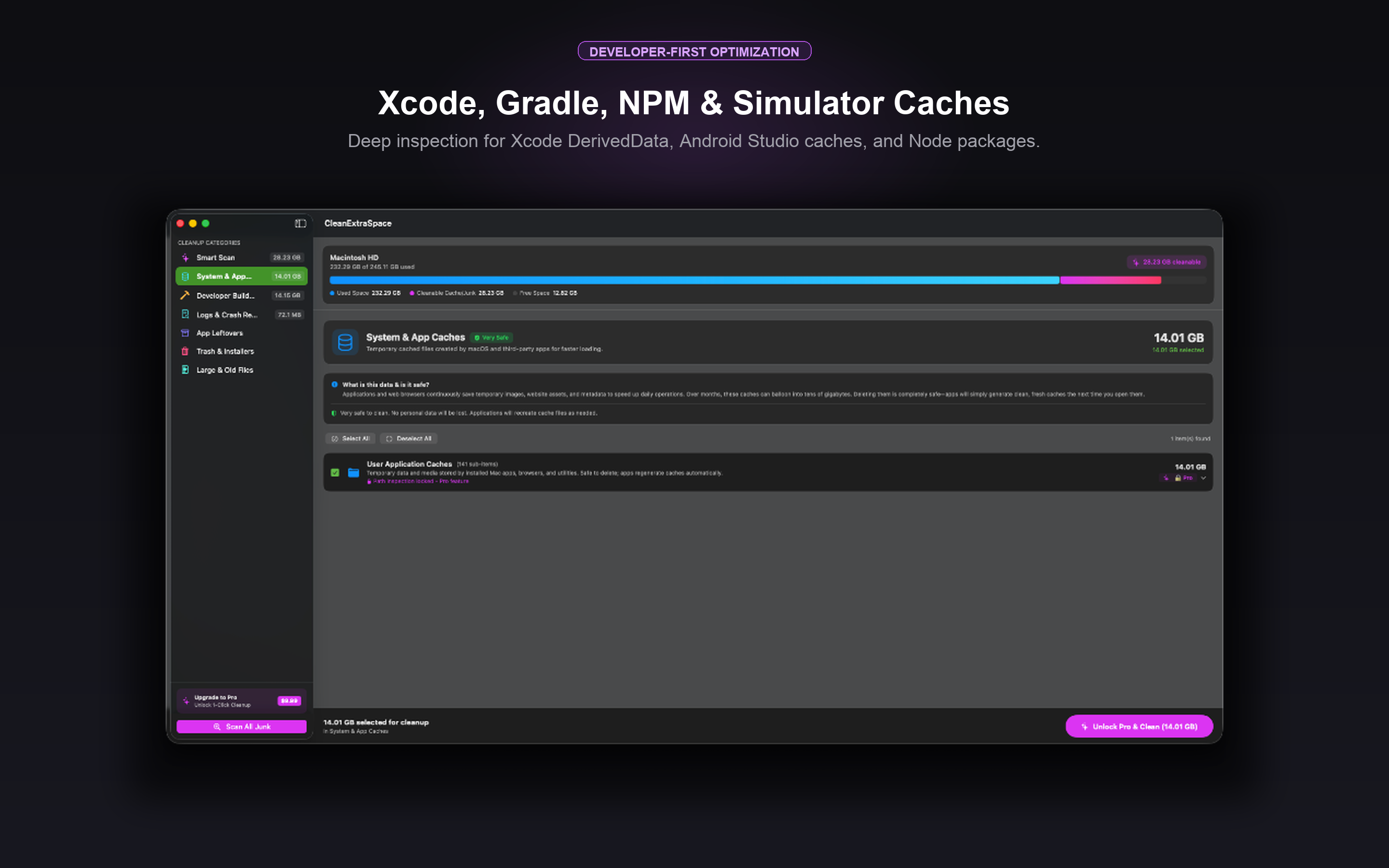Click the 'CleanExtraSpace' window title
The width and height of the screenshot is (1389, 868).
coord(358,223)
